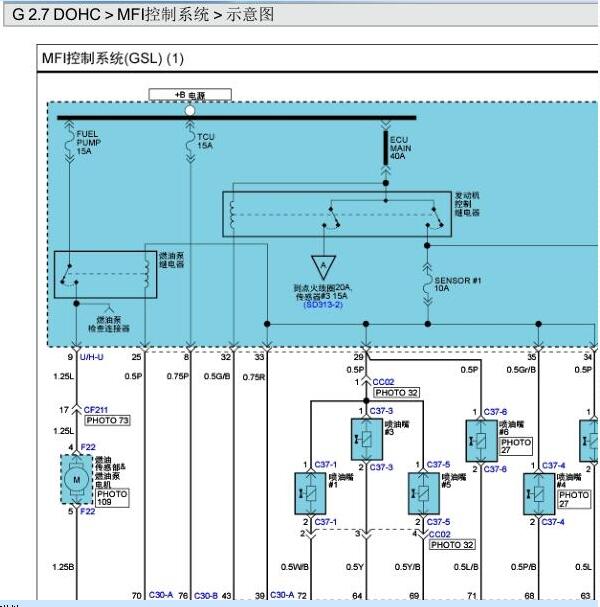Click the ECU MAIN 40A label
600x607 pixels.
(x=400, y=148)
